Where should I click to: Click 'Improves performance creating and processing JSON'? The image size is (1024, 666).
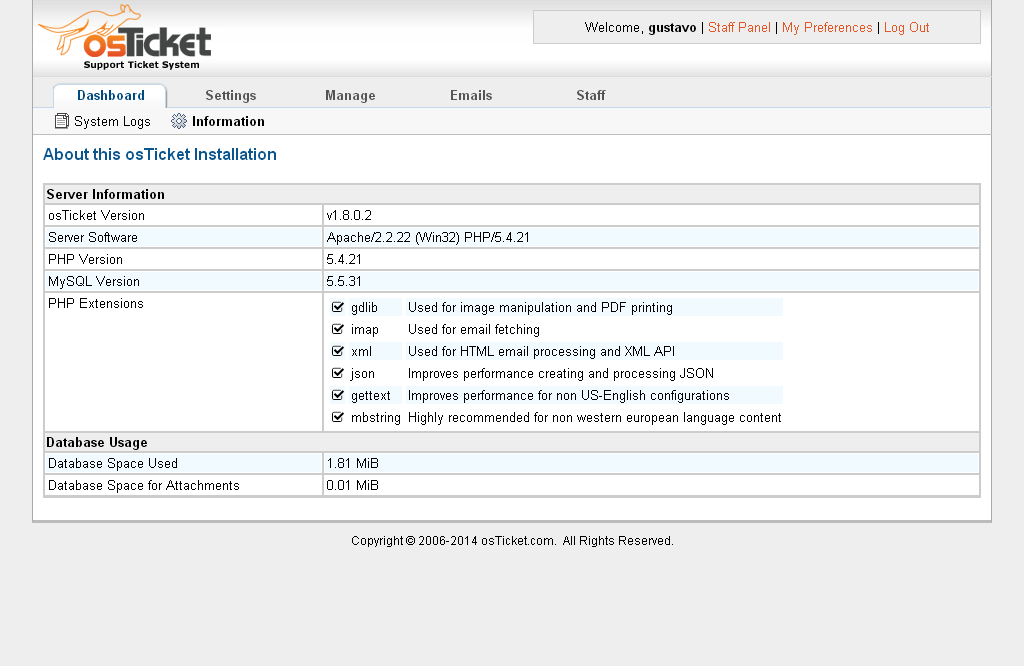point(560,373)
